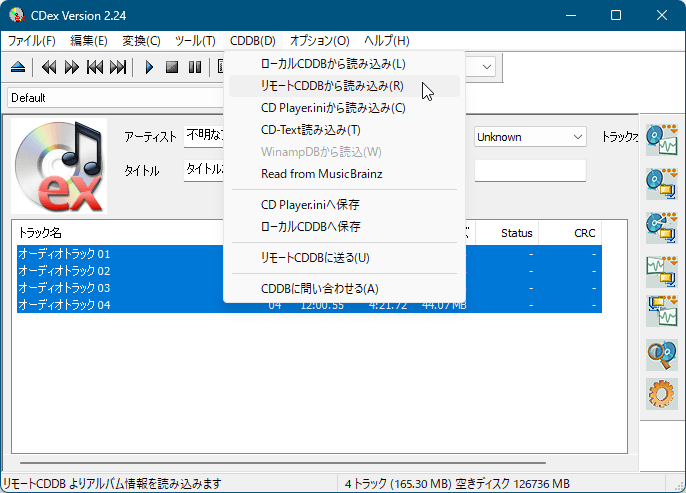The height and width of the screenshot is (493, 686).
Task: Click the horizontal scrollbar below track list
Action: click(283, 462)
